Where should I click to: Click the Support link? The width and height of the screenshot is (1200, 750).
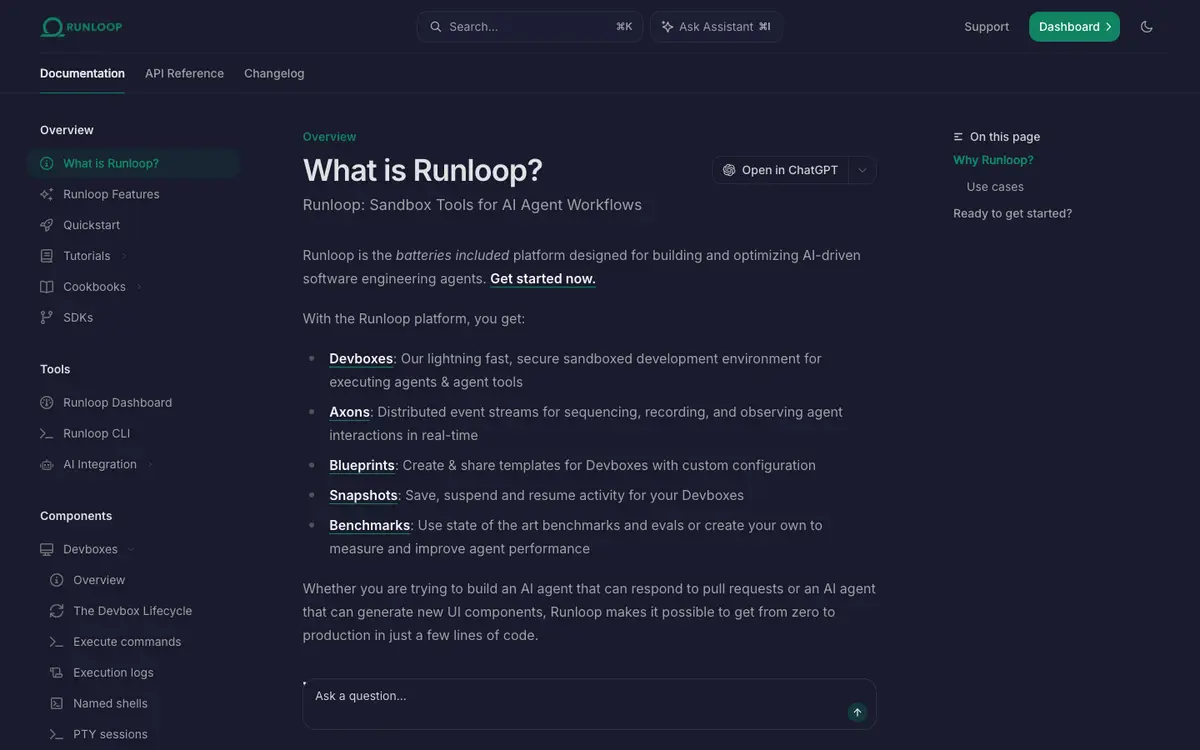pyautogui.click(x=986, y=27)
